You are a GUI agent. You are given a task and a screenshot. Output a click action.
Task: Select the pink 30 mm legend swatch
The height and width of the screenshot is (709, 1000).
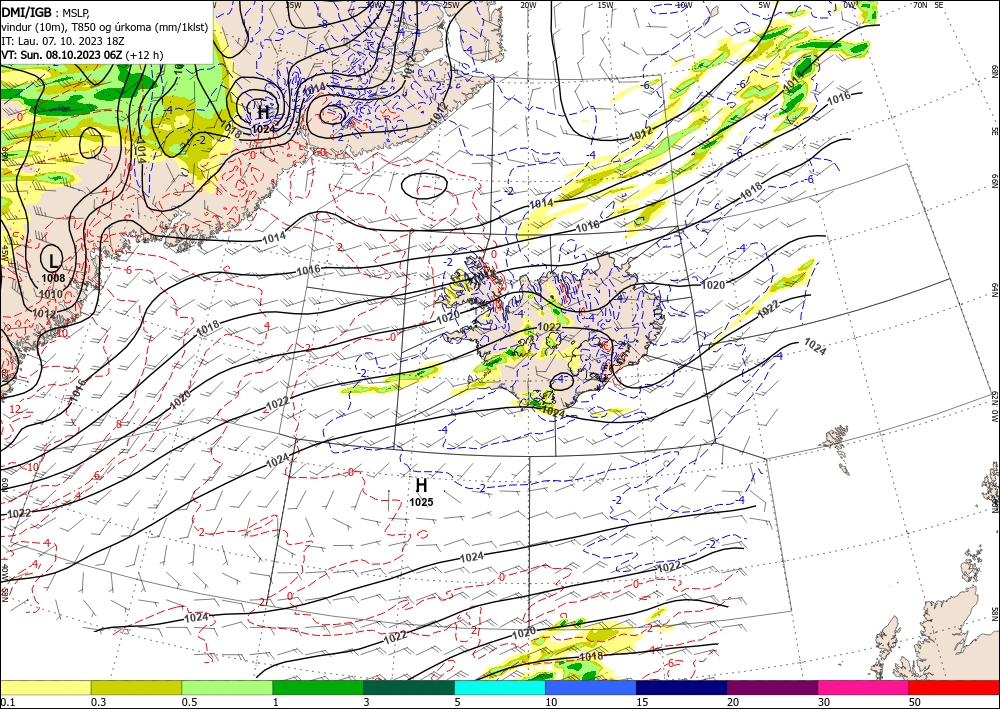pyautogui.click(x=864, y=687)
